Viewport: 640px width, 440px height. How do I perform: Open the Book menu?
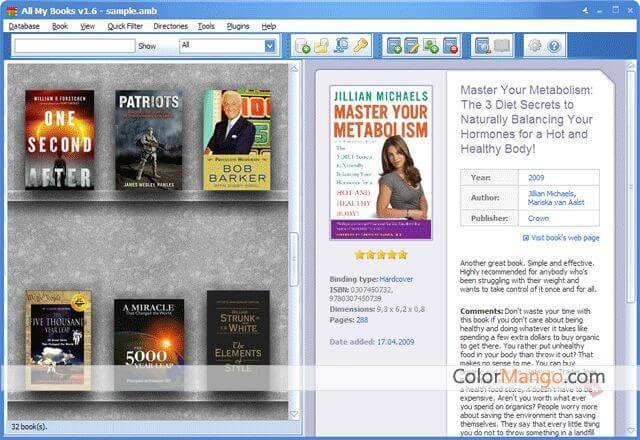click(60, 26)
